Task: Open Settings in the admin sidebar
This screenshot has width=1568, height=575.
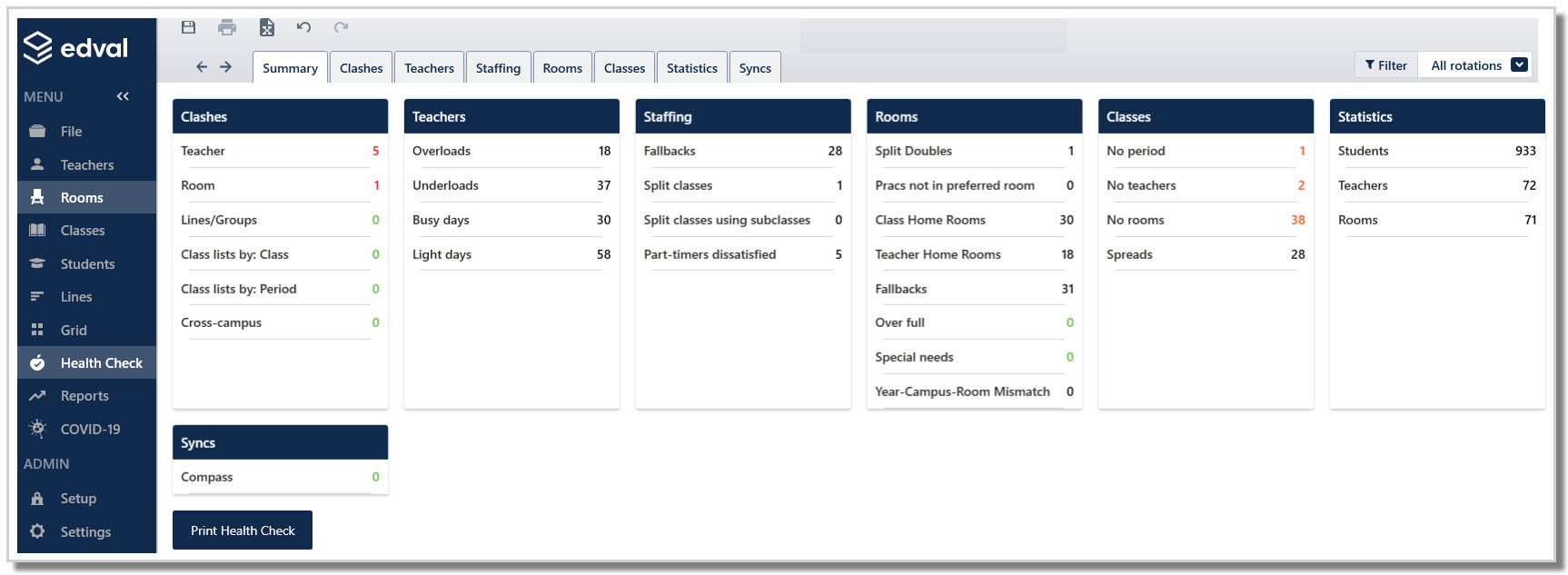Action: pos(87,531)
